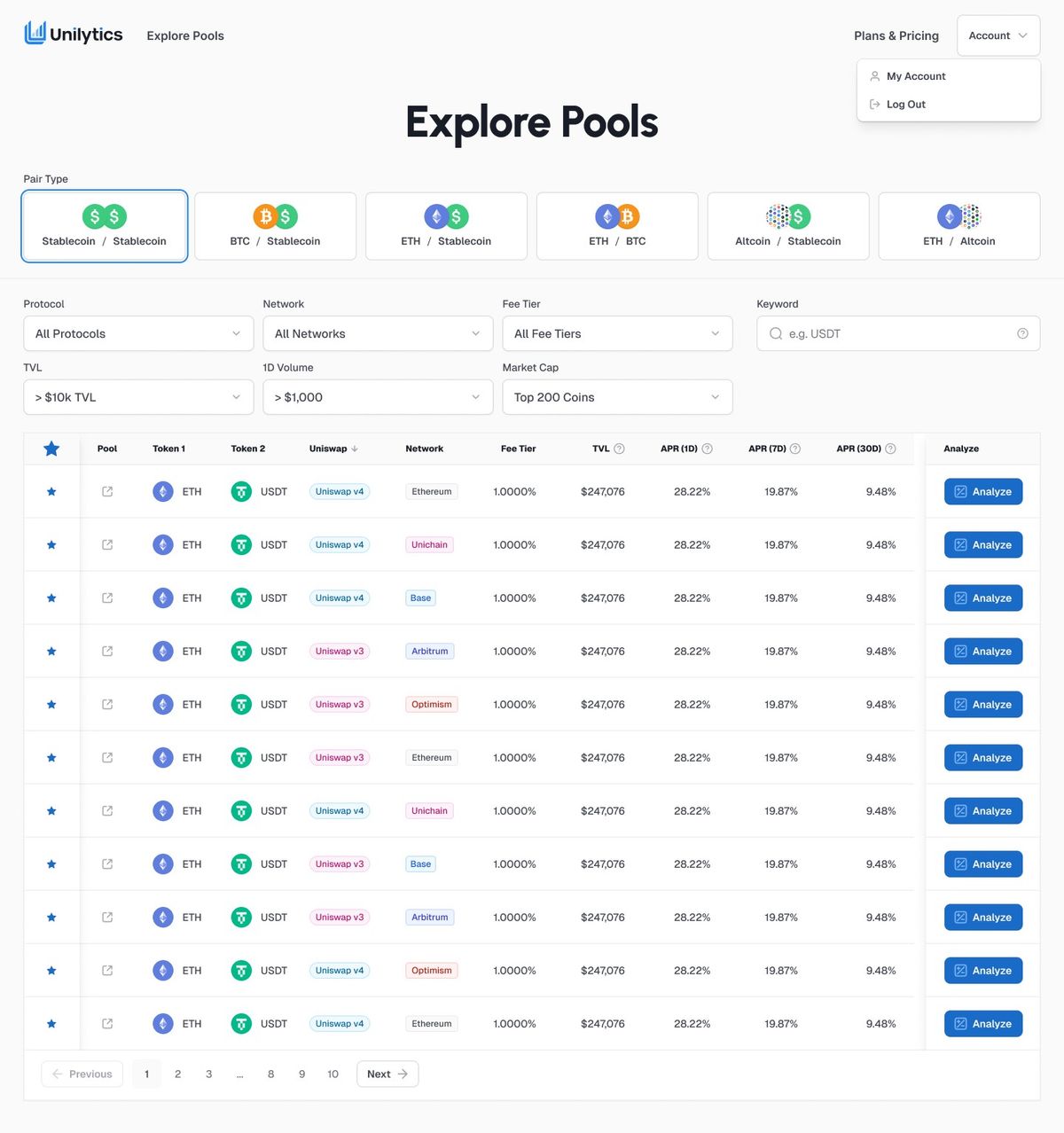Viewport: 1064px width, 1133px height.
Task: Open pool link for second Base row
Action: [107, 863]
